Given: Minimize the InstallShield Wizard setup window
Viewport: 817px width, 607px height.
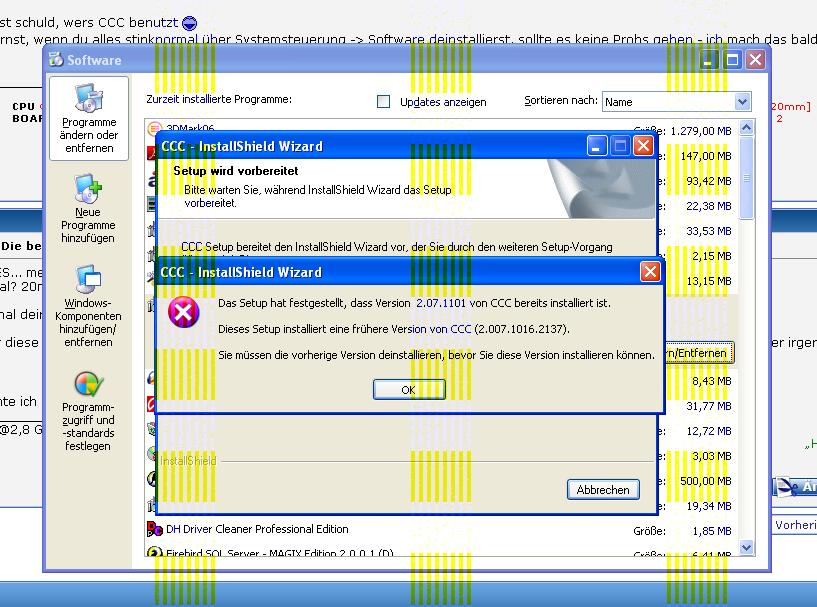Looking at the screenshot, I should (597, 146).
